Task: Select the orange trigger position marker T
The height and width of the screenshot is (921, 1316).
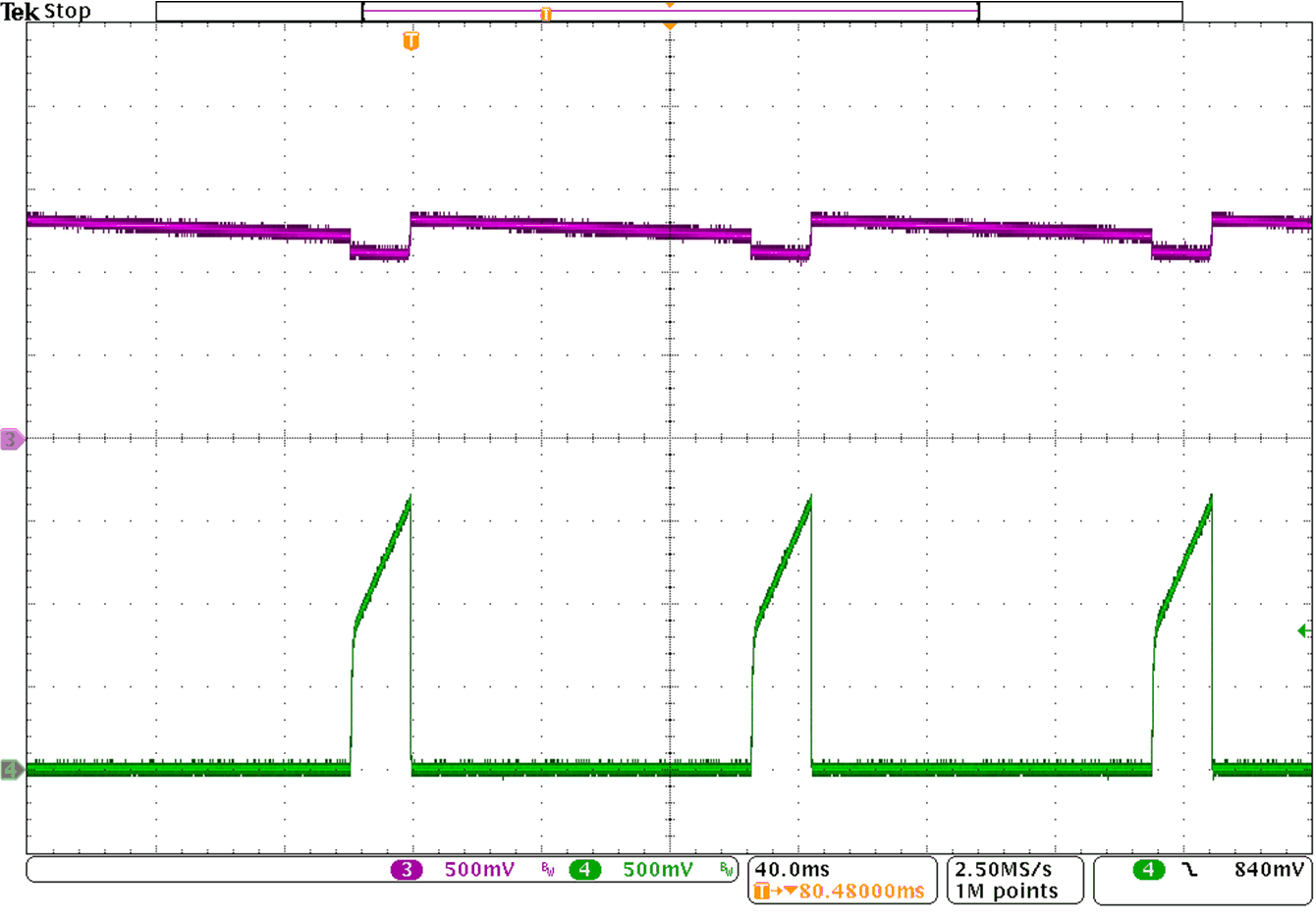Action: (x=411, y=43)
